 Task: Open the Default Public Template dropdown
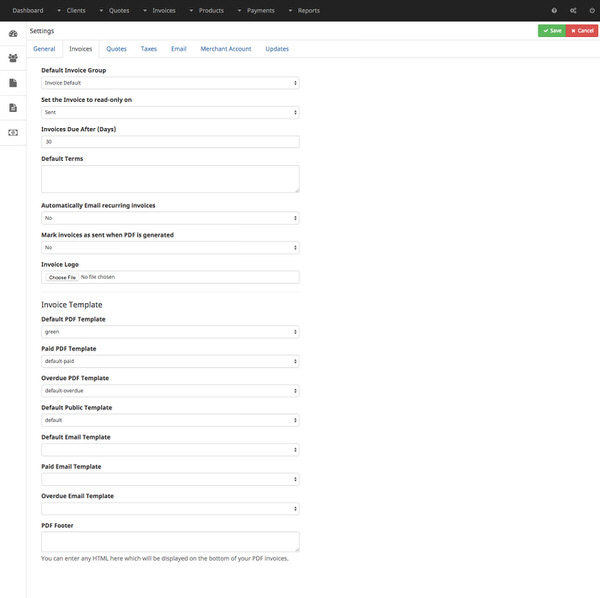(170, 420)
